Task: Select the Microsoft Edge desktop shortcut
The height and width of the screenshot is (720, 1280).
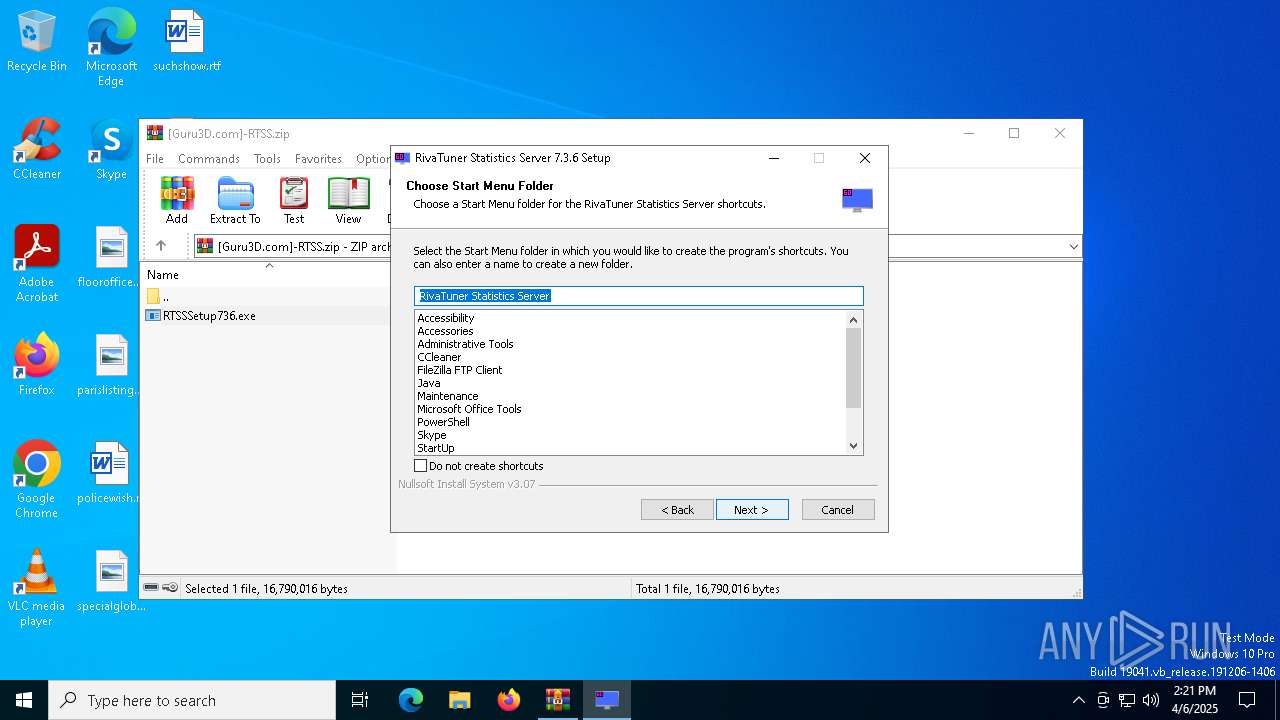Action: (x=111, y=47)
